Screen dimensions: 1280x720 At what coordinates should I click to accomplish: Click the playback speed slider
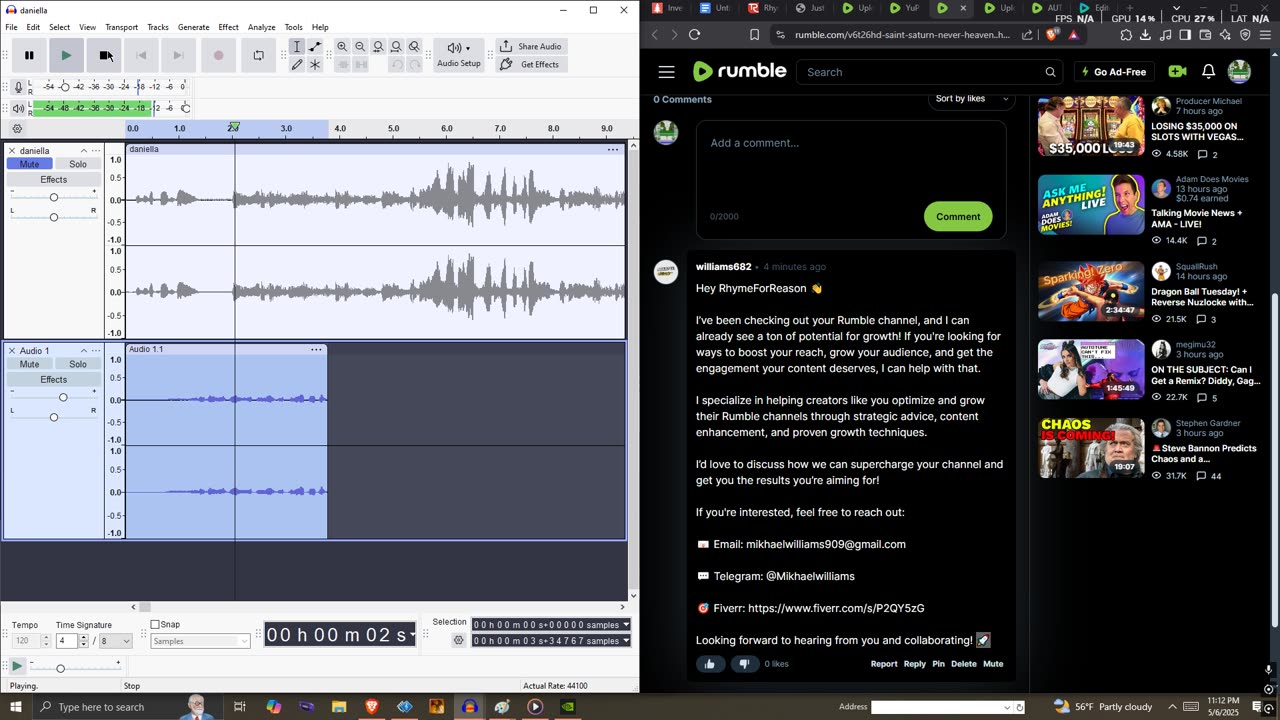tap(75, 667)
